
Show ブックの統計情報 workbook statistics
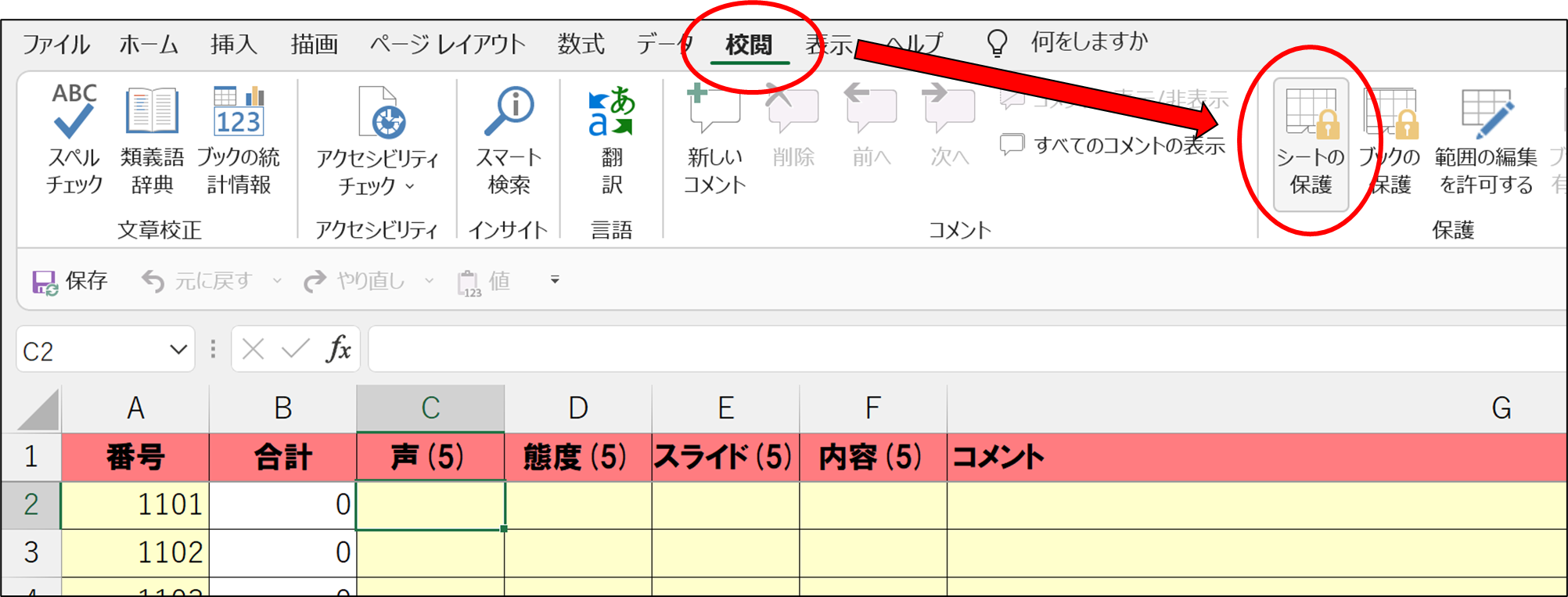(x=239, y=139)
